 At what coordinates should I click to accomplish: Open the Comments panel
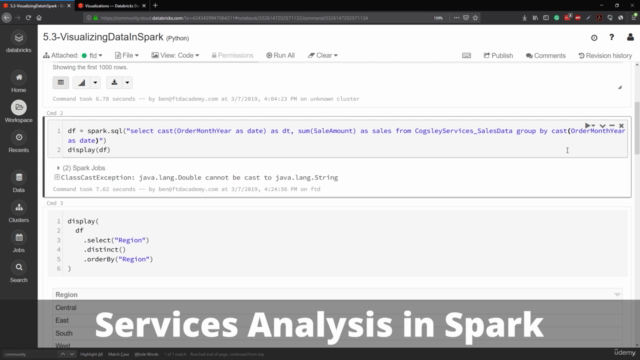546,56
